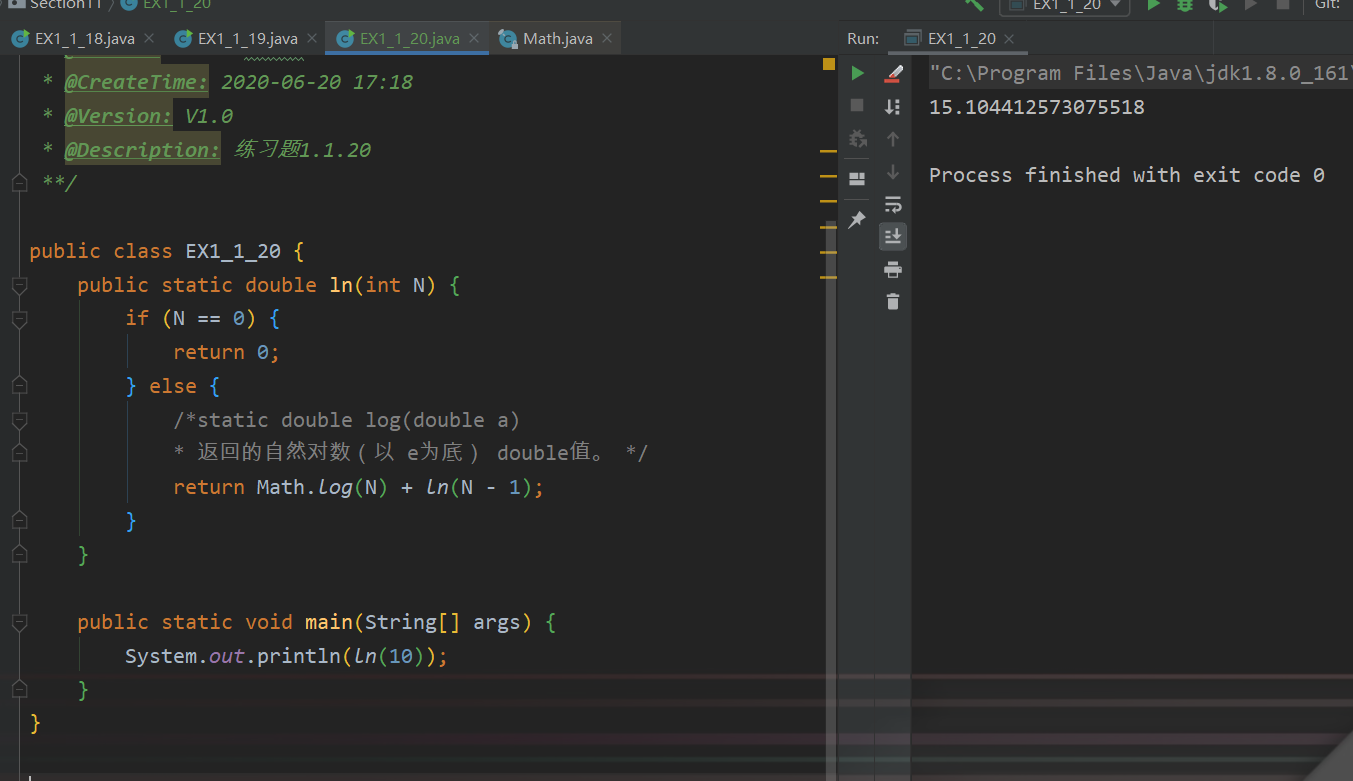This screenshot has width=1353, height=781.
Task: Open the Math.java tab
Action: 557,39
